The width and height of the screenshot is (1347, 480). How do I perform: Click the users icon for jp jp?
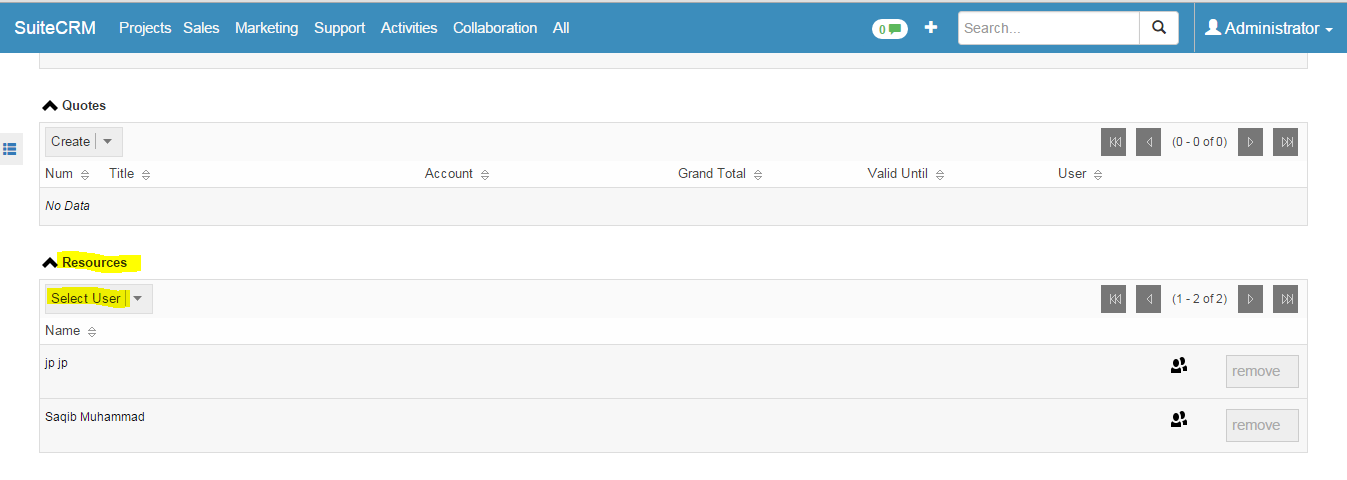(x=1179, y=366)
